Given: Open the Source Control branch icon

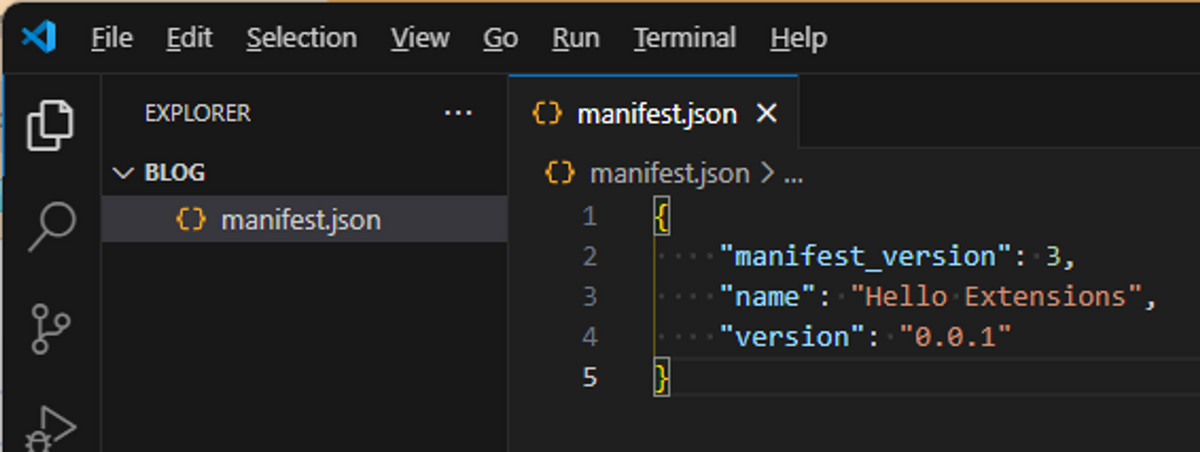Looking at the screenshot, I should point(51,328).
